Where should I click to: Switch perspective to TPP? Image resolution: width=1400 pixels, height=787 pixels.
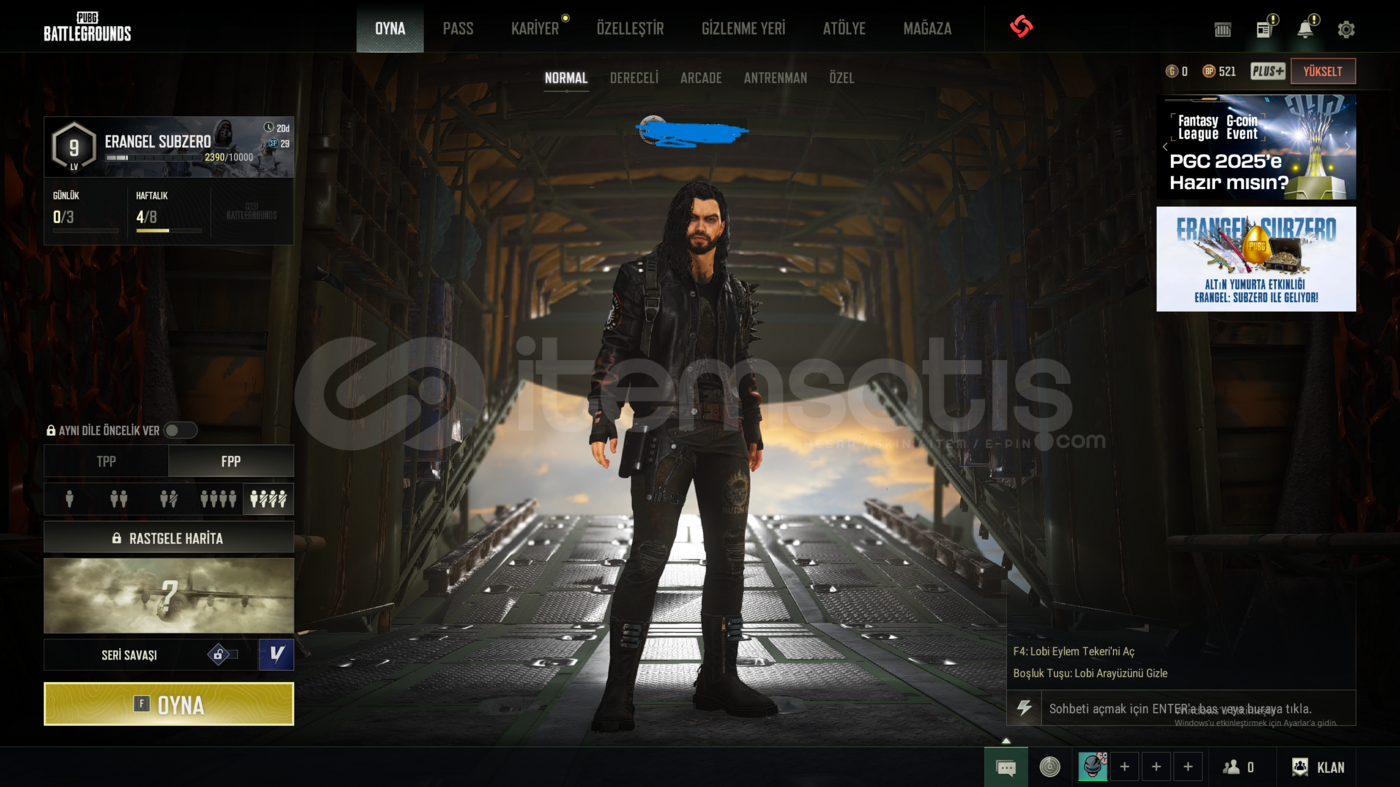[106, 461]
